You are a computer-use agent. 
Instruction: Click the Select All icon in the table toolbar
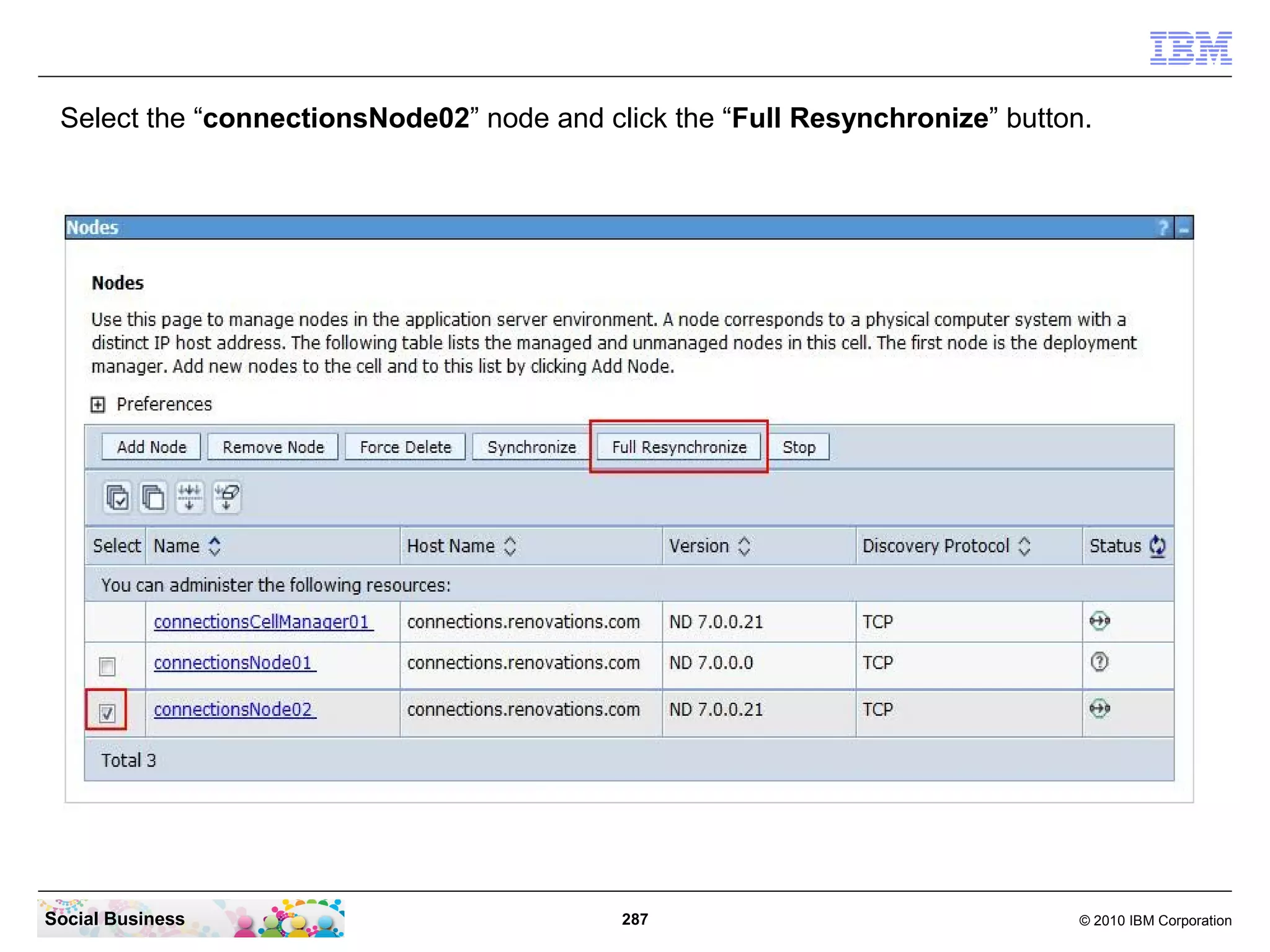click(117, 497)
